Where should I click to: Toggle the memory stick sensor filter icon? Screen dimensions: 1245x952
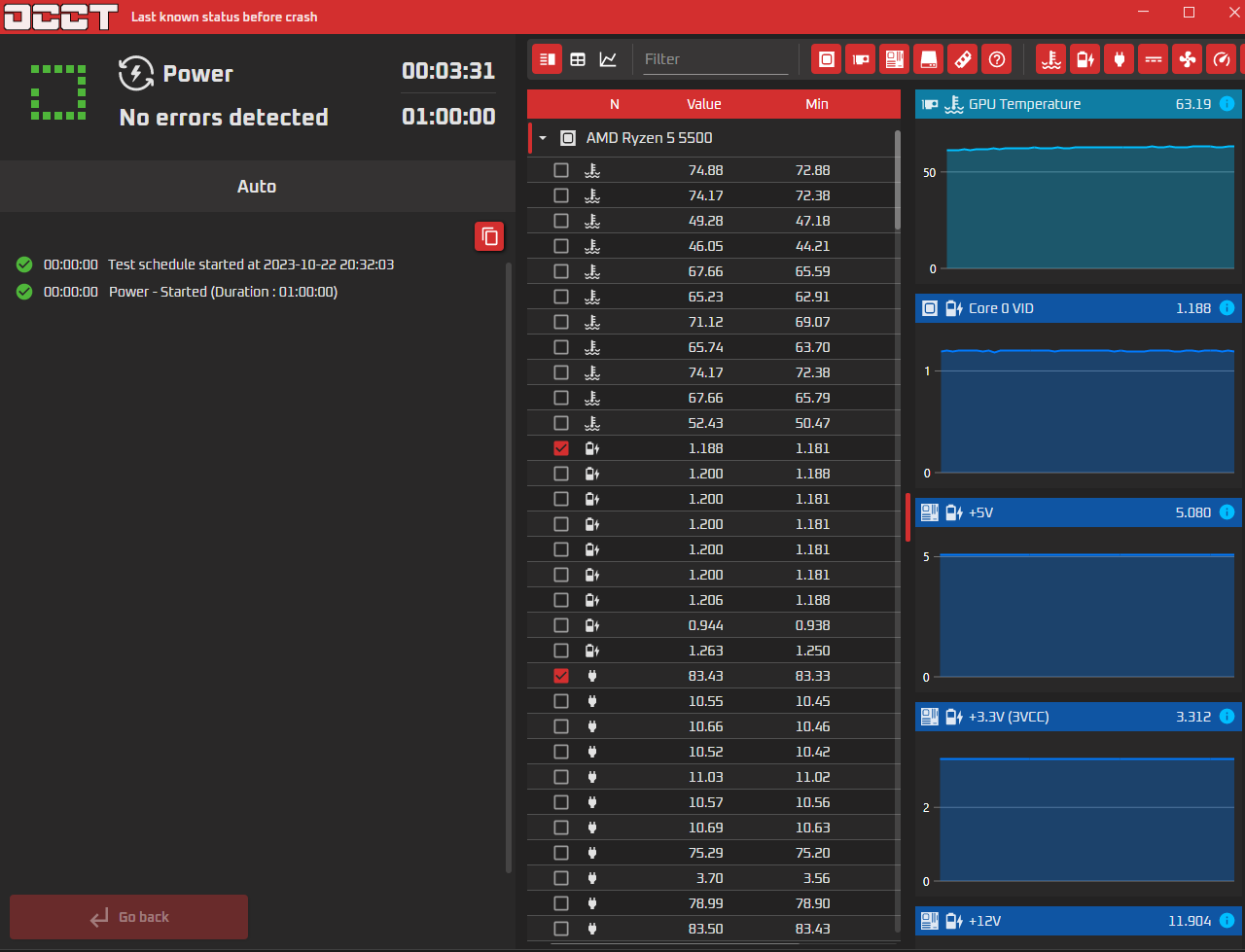pyautogui.click(x=962, y=59)
